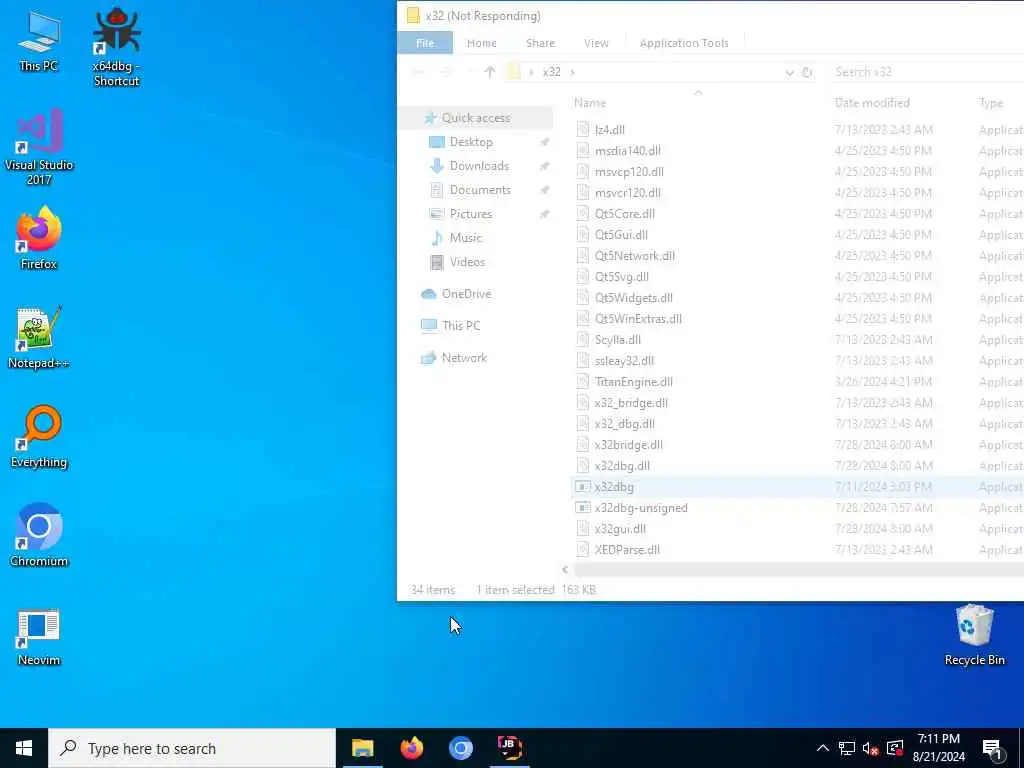Select the Recycle Bin icon

974,635
